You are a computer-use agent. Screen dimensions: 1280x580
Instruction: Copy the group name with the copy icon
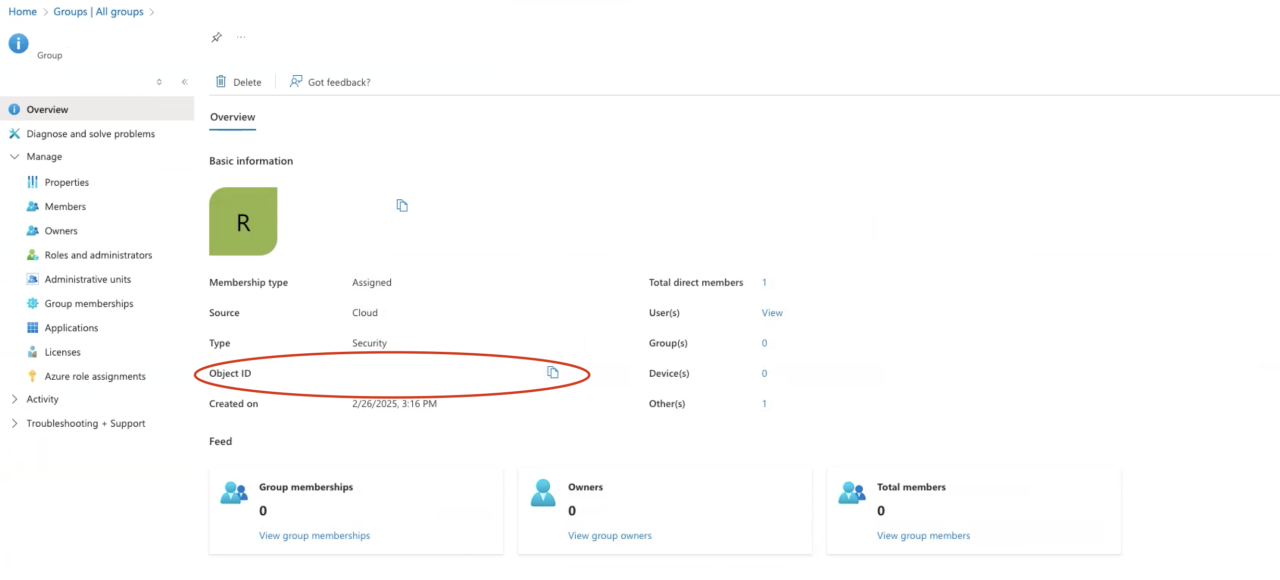point(402,205)
